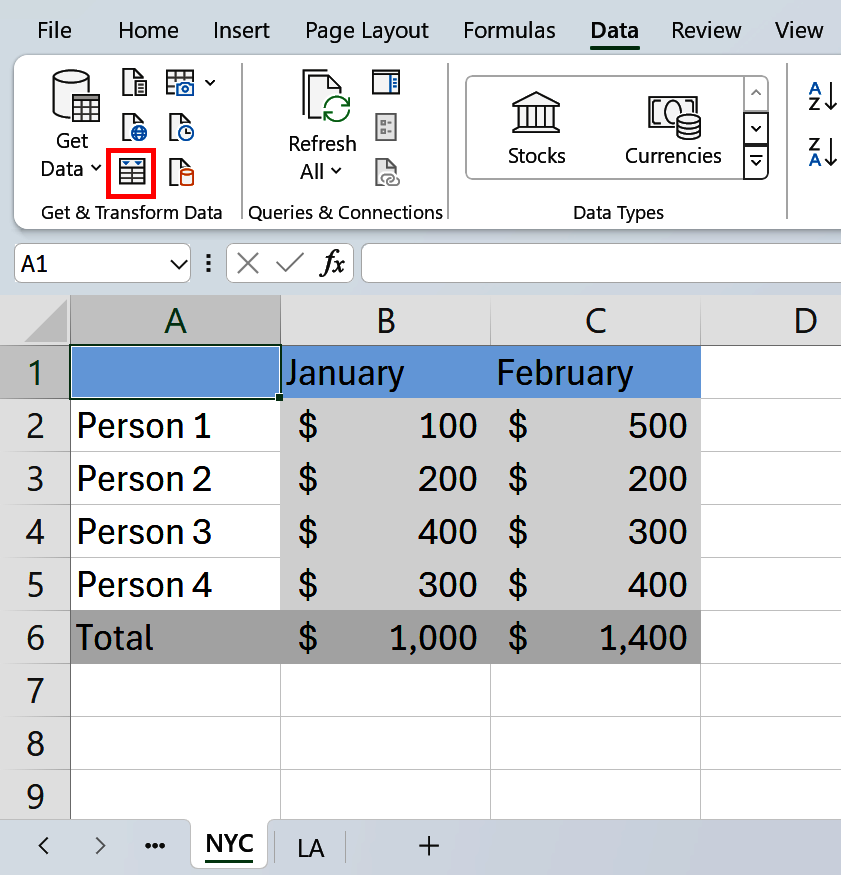Open Recent Sources
The width and height of the screenshot is (841, 875).
pyautogui.click(x=181, y=127)
